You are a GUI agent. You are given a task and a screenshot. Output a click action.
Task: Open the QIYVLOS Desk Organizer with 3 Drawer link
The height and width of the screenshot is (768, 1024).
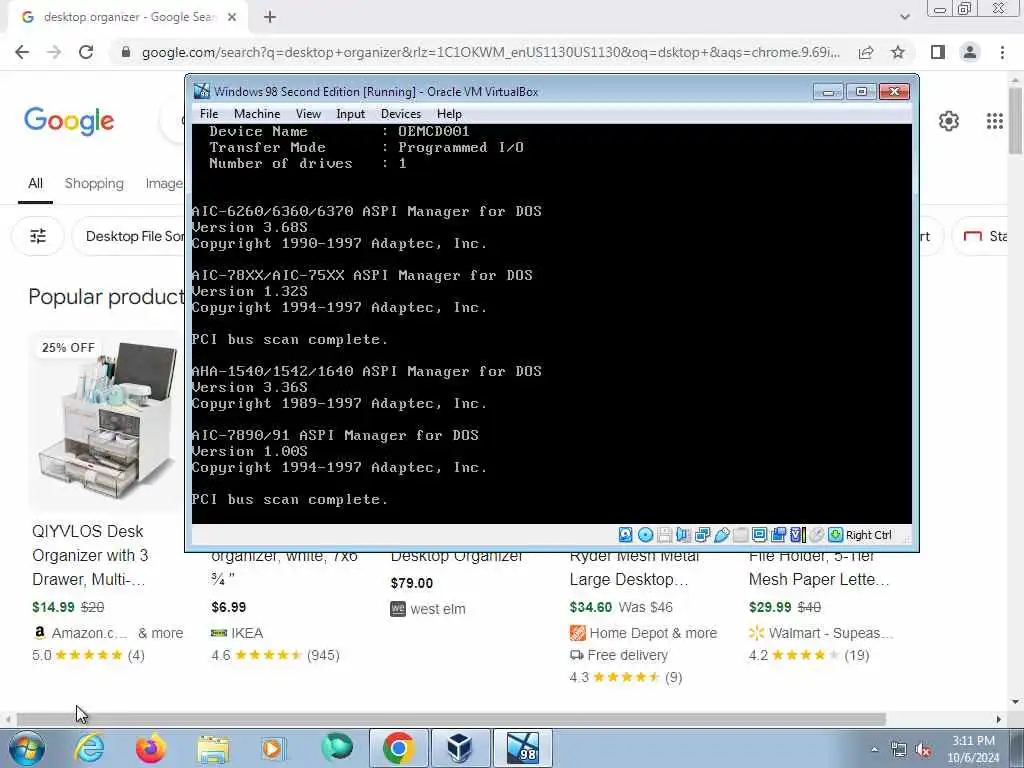(90, 555)
